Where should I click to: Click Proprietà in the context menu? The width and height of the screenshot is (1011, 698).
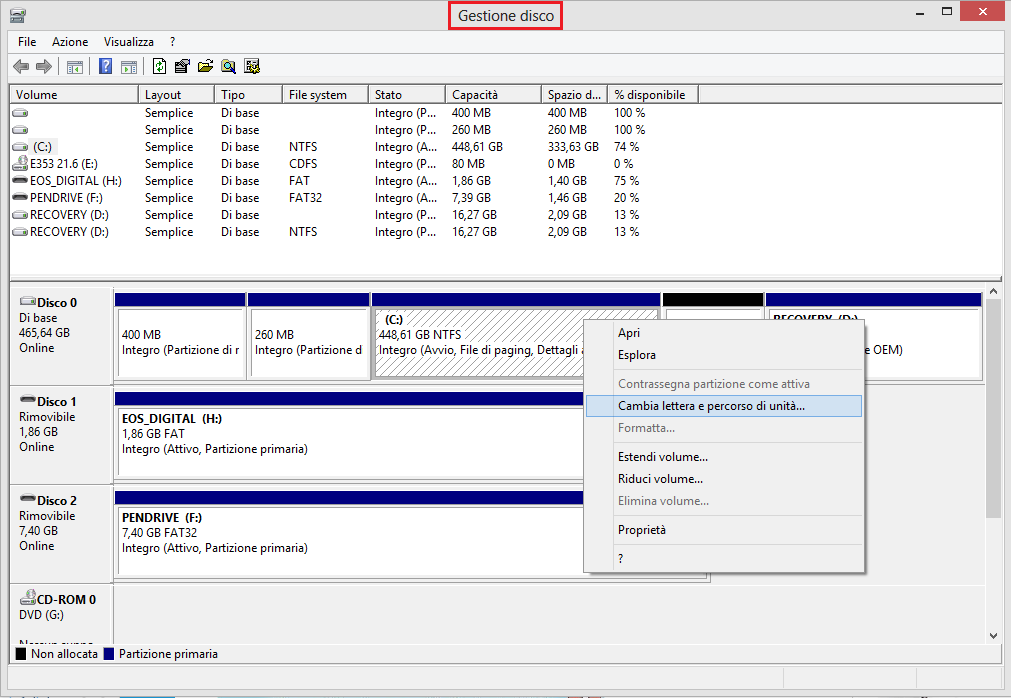(642, 530)
